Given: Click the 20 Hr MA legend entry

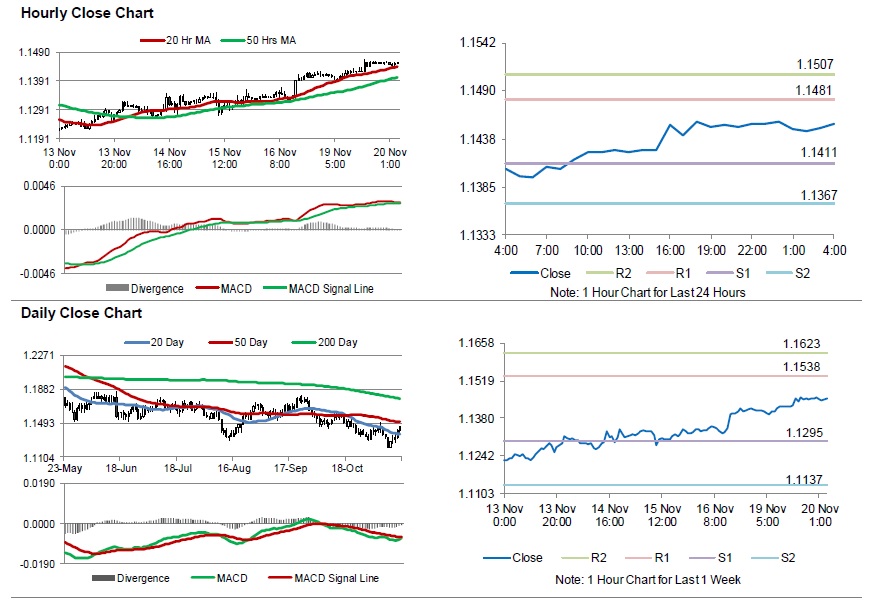Looking at the screenshot, I should [175, 40].
